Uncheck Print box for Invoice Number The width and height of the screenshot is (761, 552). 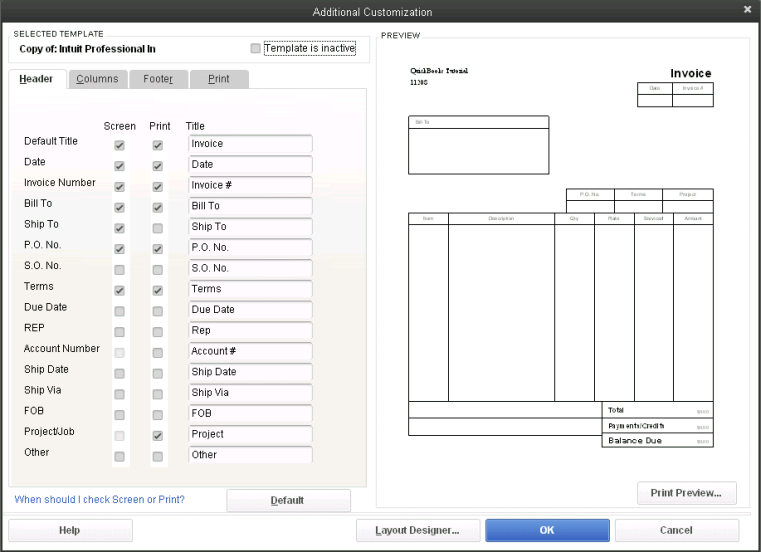[157, 187]
